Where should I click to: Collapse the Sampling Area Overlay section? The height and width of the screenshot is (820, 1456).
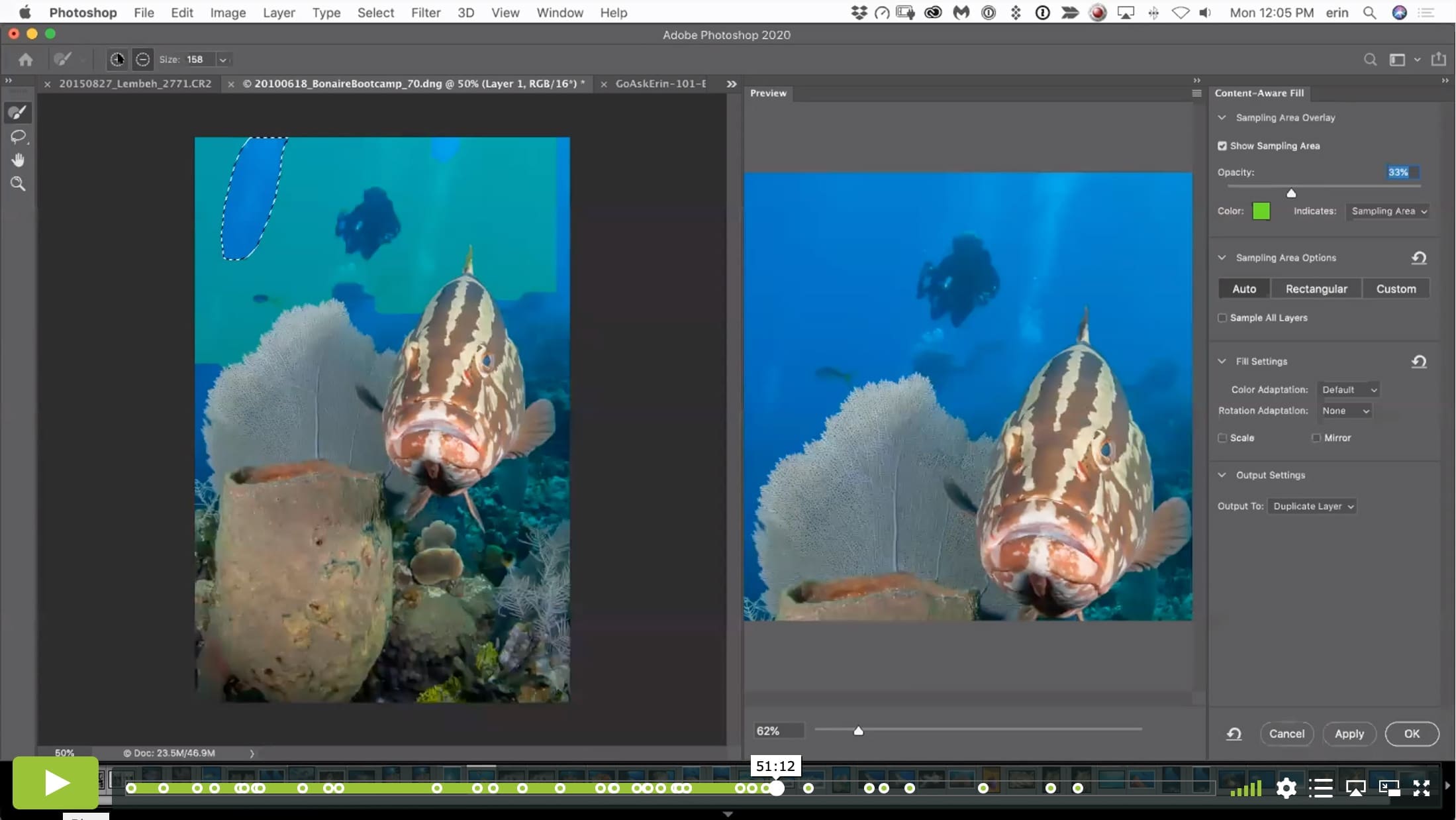(1222, 118)
